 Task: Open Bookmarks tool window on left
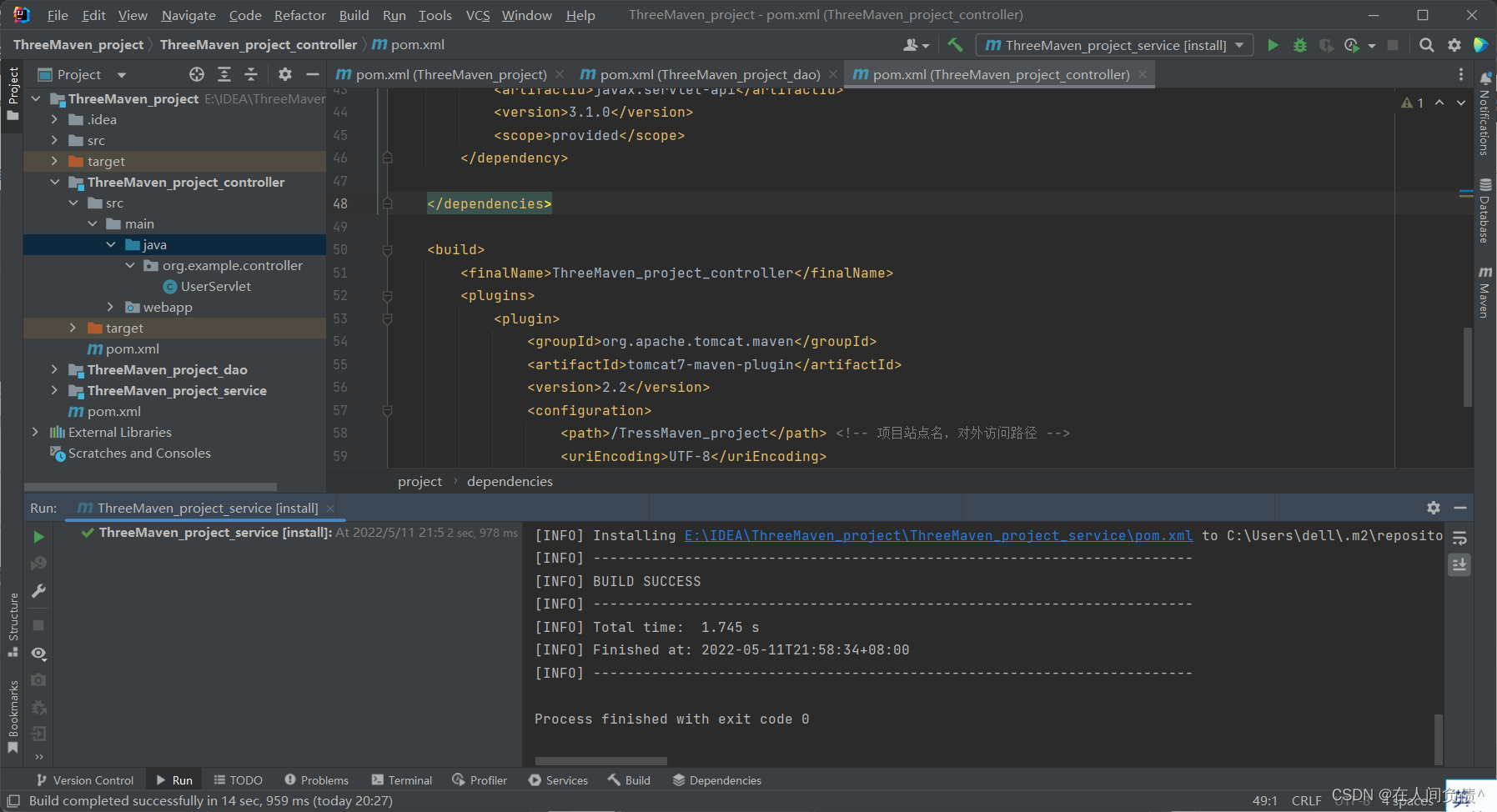coord(13,717)
